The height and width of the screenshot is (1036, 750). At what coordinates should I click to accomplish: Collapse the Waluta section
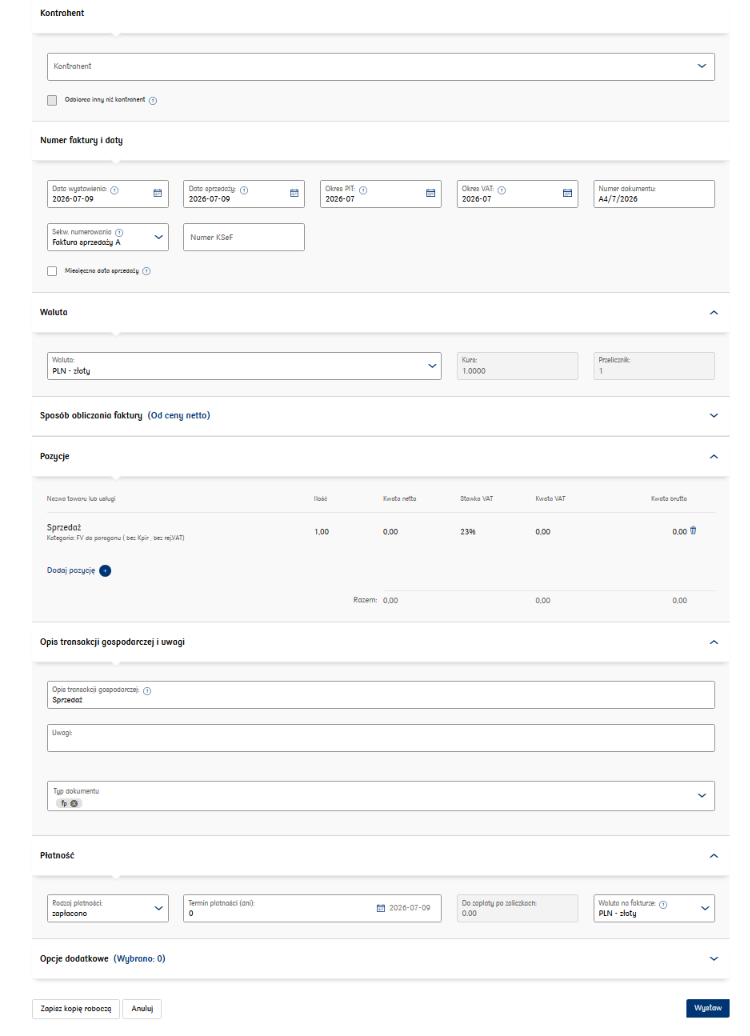(714, 313)
